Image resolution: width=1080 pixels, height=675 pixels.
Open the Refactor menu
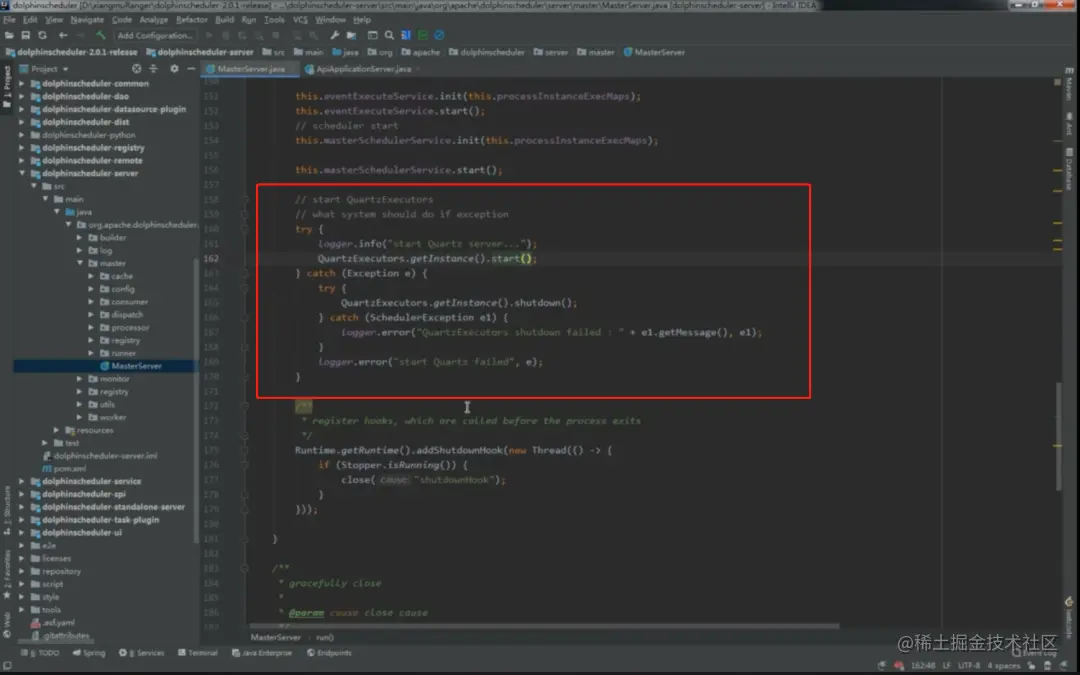pos(191,20)
